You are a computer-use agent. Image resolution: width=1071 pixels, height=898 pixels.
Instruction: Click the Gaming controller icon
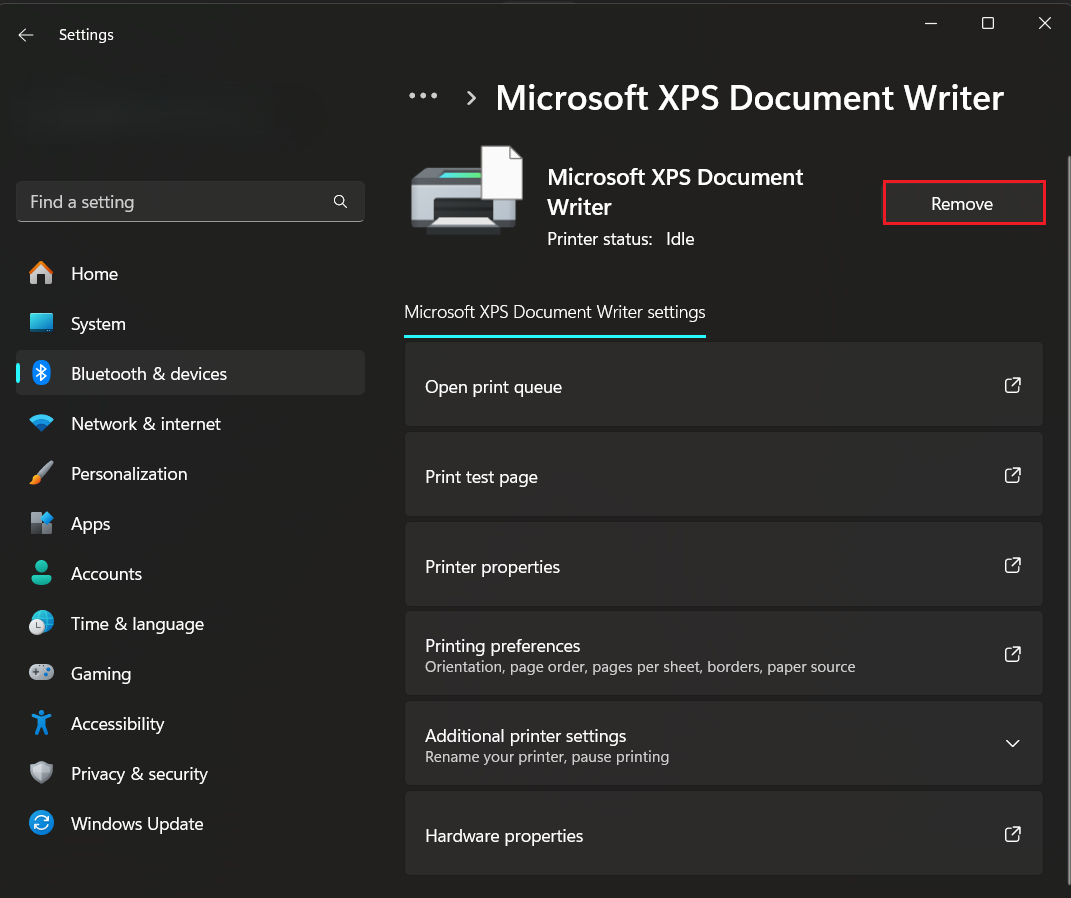pos(41,673)
